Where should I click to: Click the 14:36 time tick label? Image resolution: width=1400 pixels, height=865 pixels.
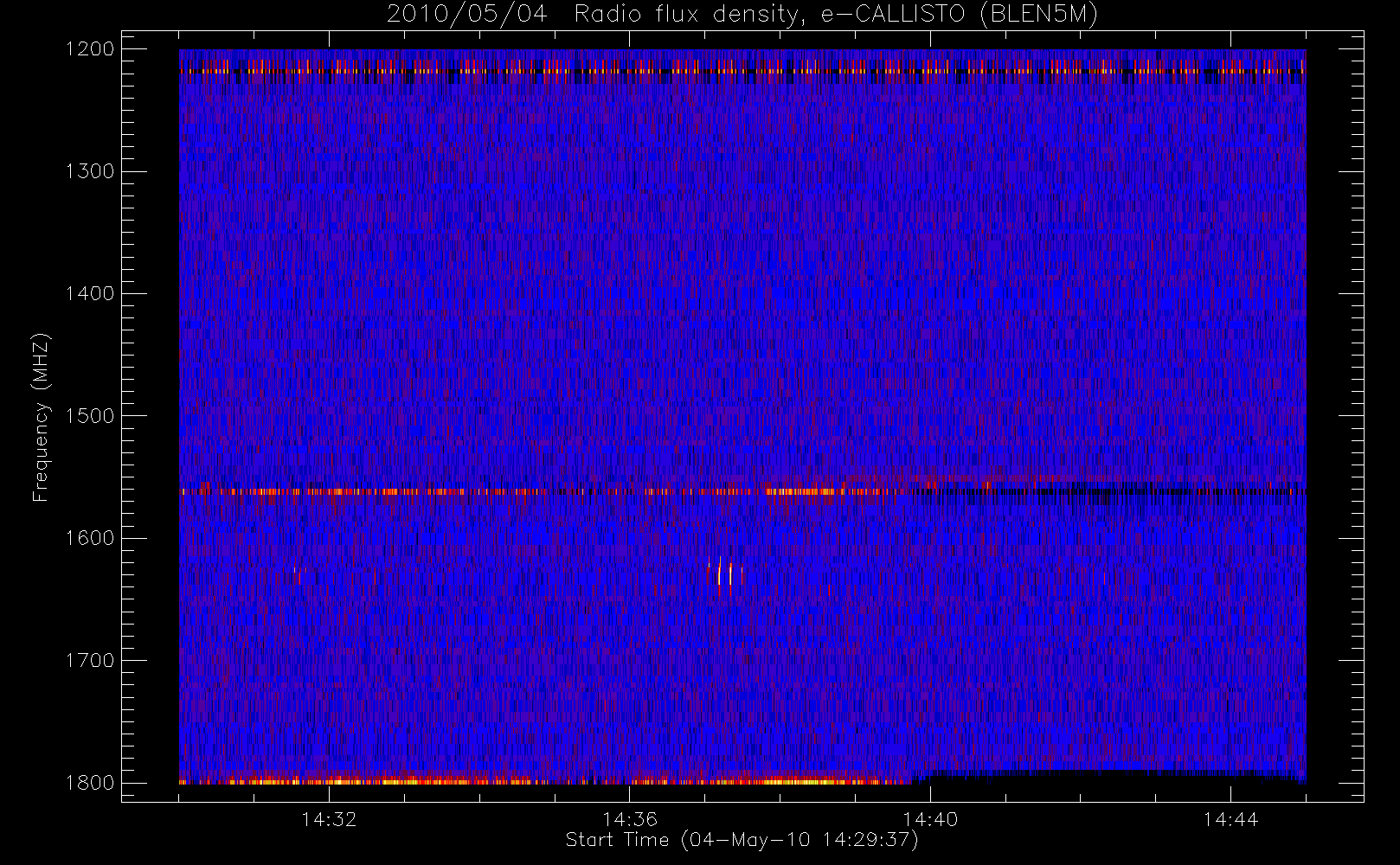tap(630, 819)
